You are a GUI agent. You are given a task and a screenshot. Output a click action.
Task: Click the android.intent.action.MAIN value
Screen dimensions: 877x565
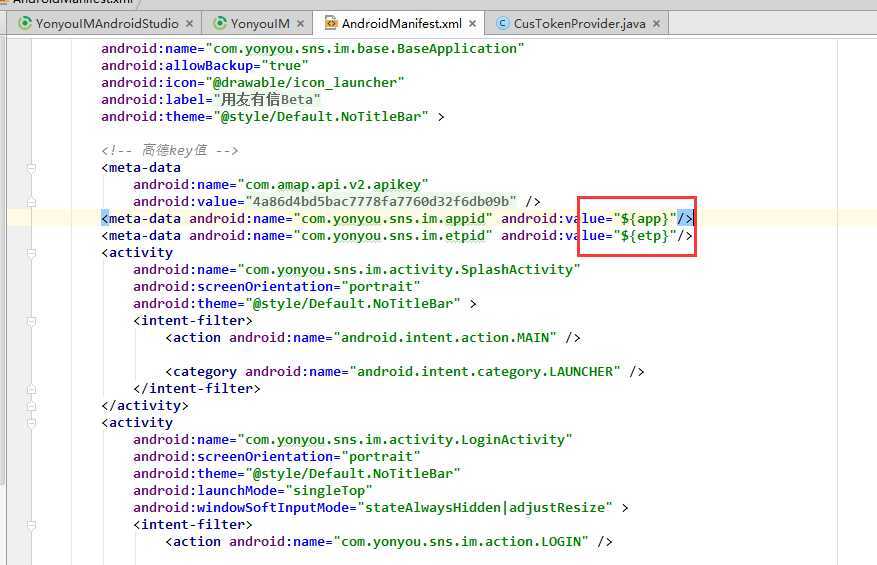[445, 338]
